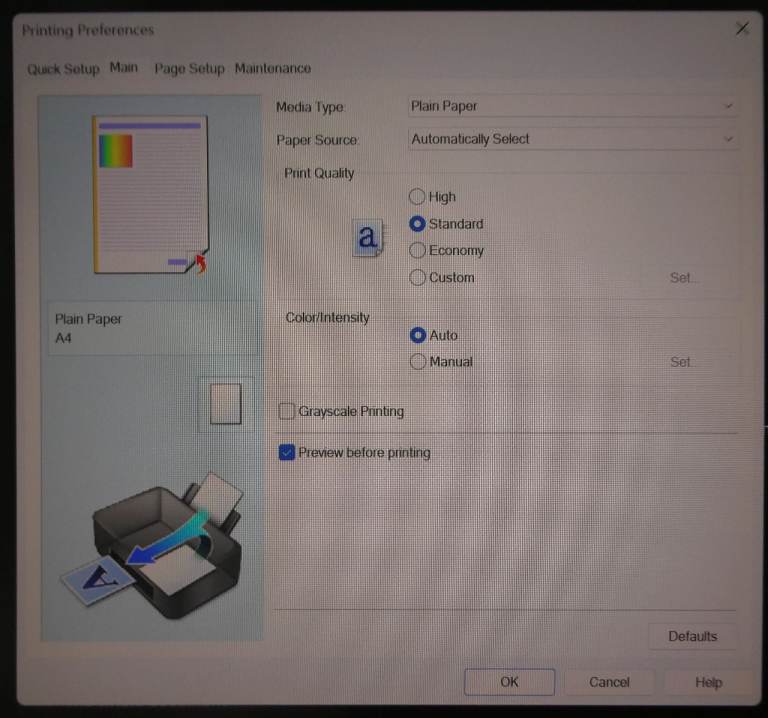768x718 pixels.
Task: Select Standard print quality
Action: pyautogui.click(x=418, y=224)
